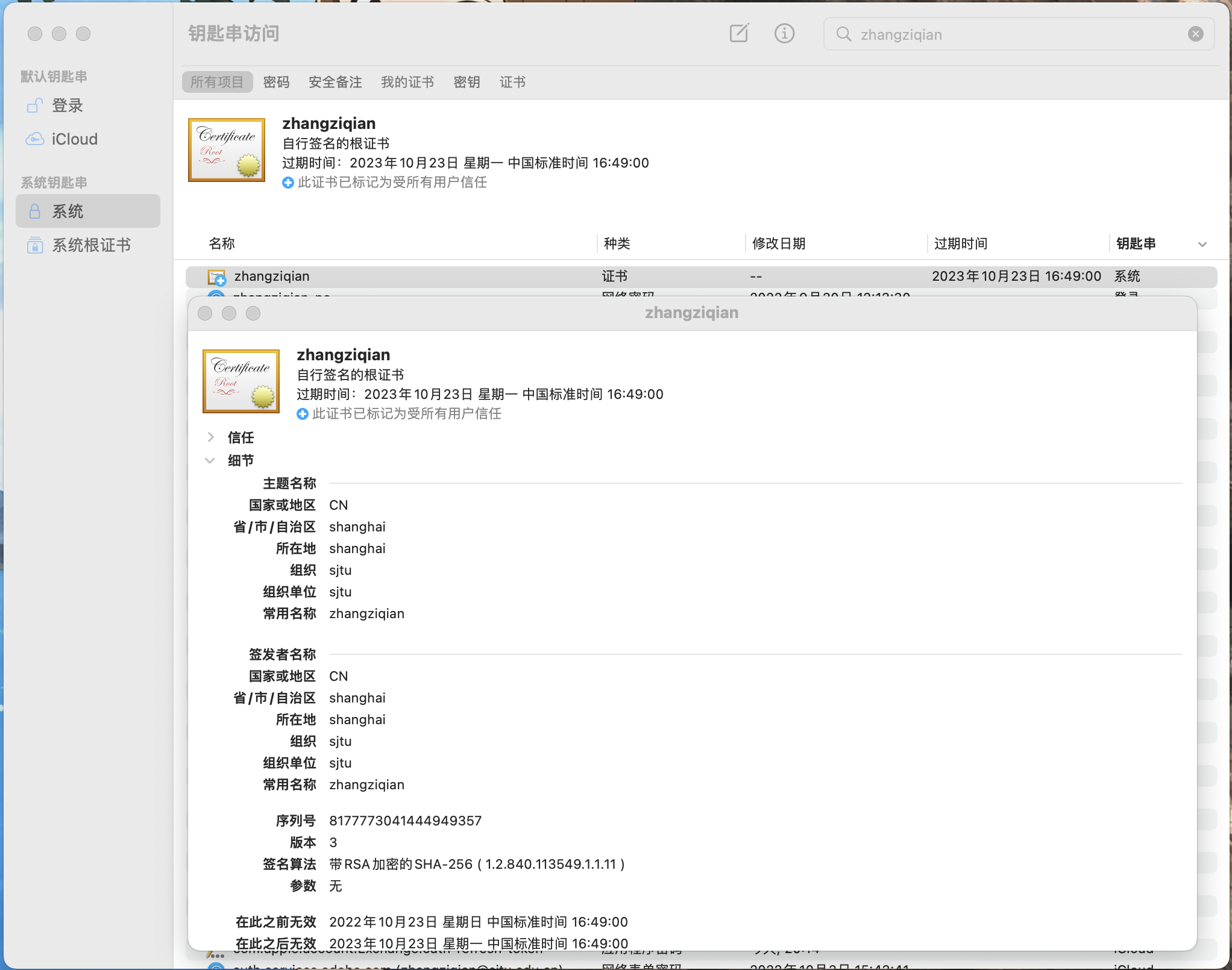Viewport: 1232px width, 970px height.
Task: Select the iCloud keychain cloud icon
Action: (x=36, y=139)
